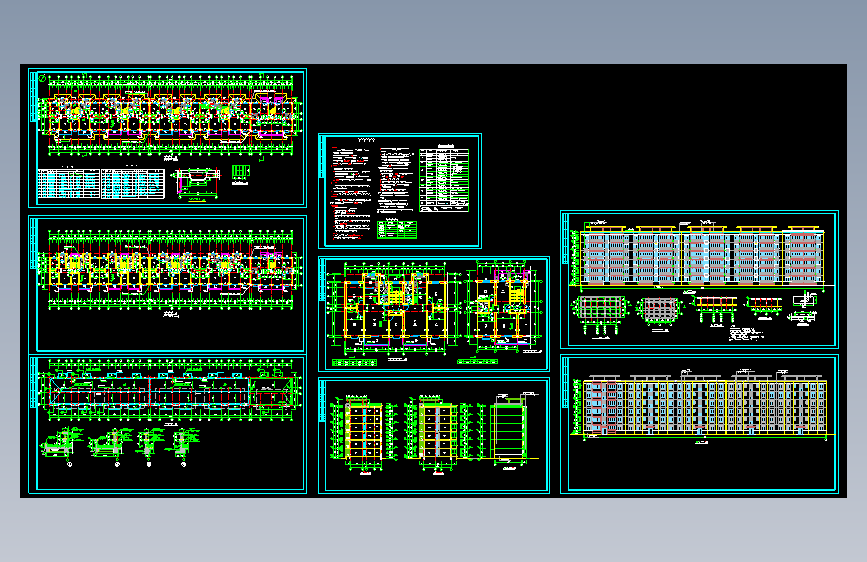Click the larger unit plan in the enlarged plans sheet
Screen dimensions: 867x562
point(394,308)
